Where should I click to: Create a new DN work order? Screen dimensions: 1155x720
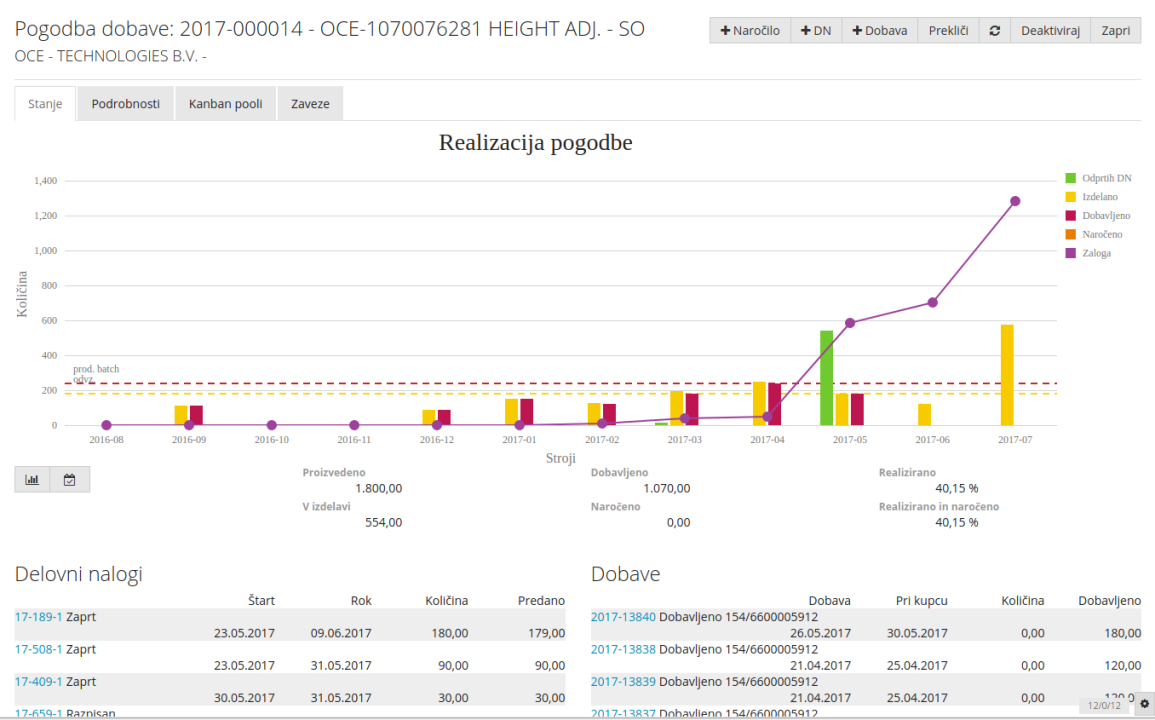click(816, 31)
